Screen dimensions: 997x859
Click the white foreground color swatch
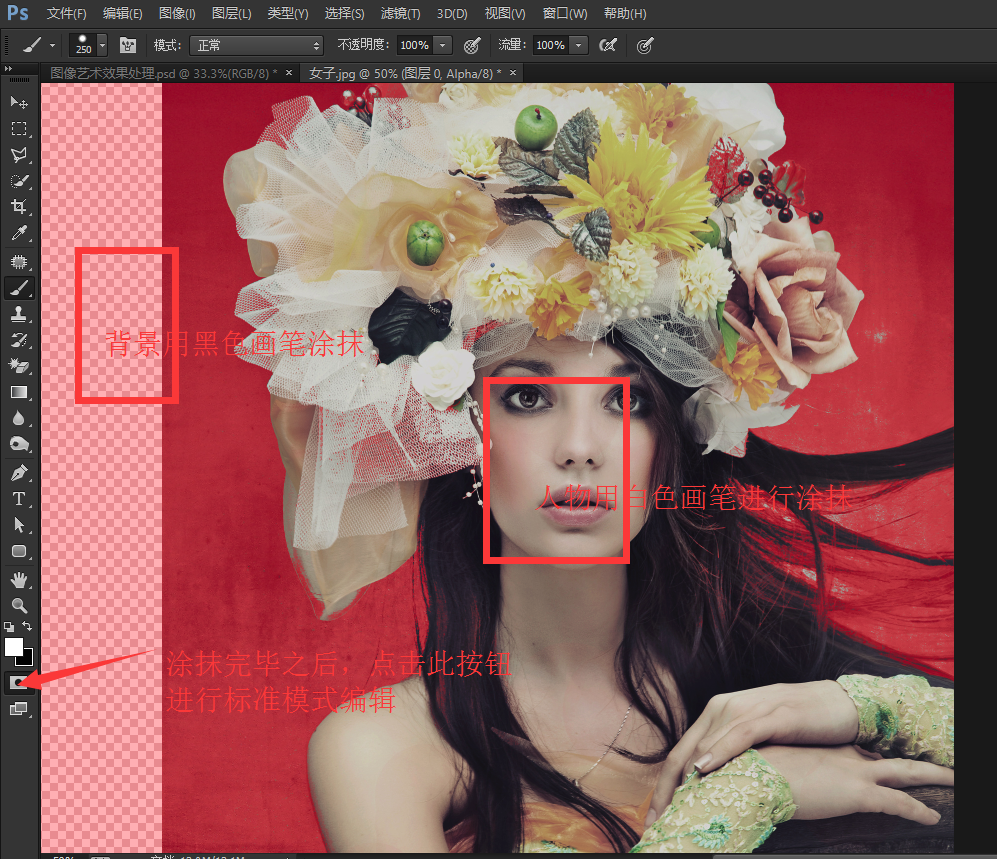coord(13,645)
